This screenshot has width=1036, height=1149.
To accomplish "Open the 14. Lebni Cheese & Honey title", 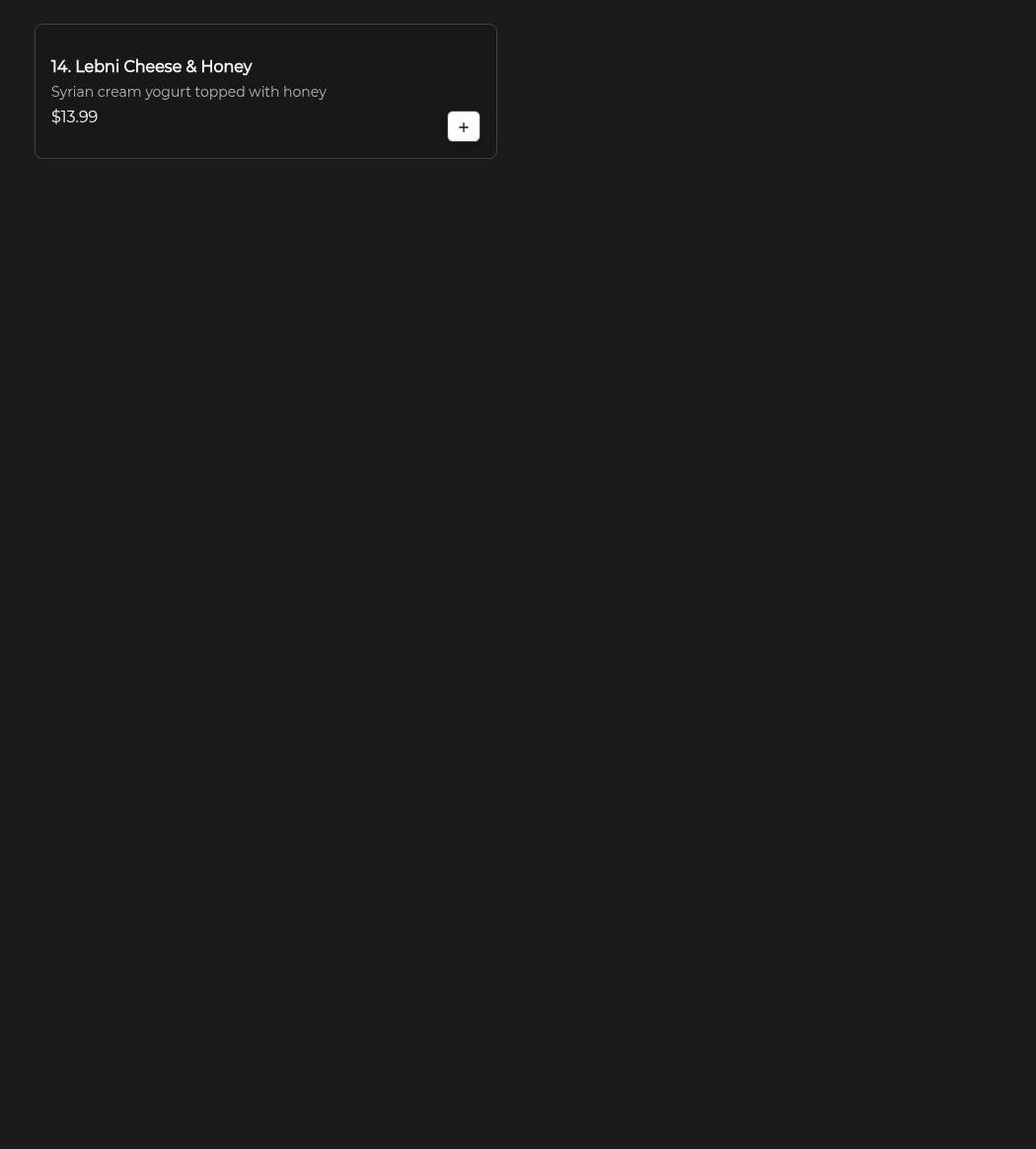I will click(x=152, y=67).
